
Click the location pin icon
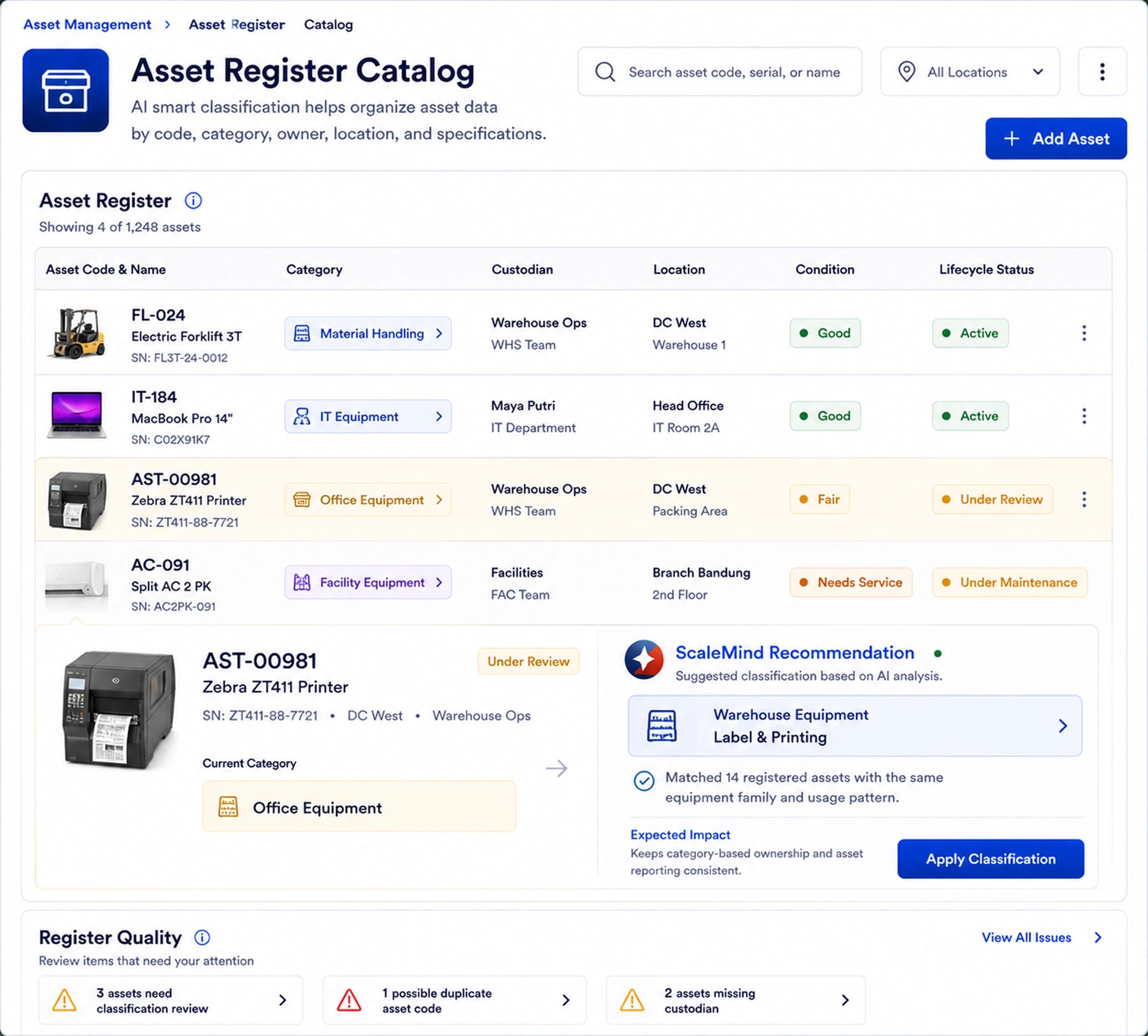906,72
